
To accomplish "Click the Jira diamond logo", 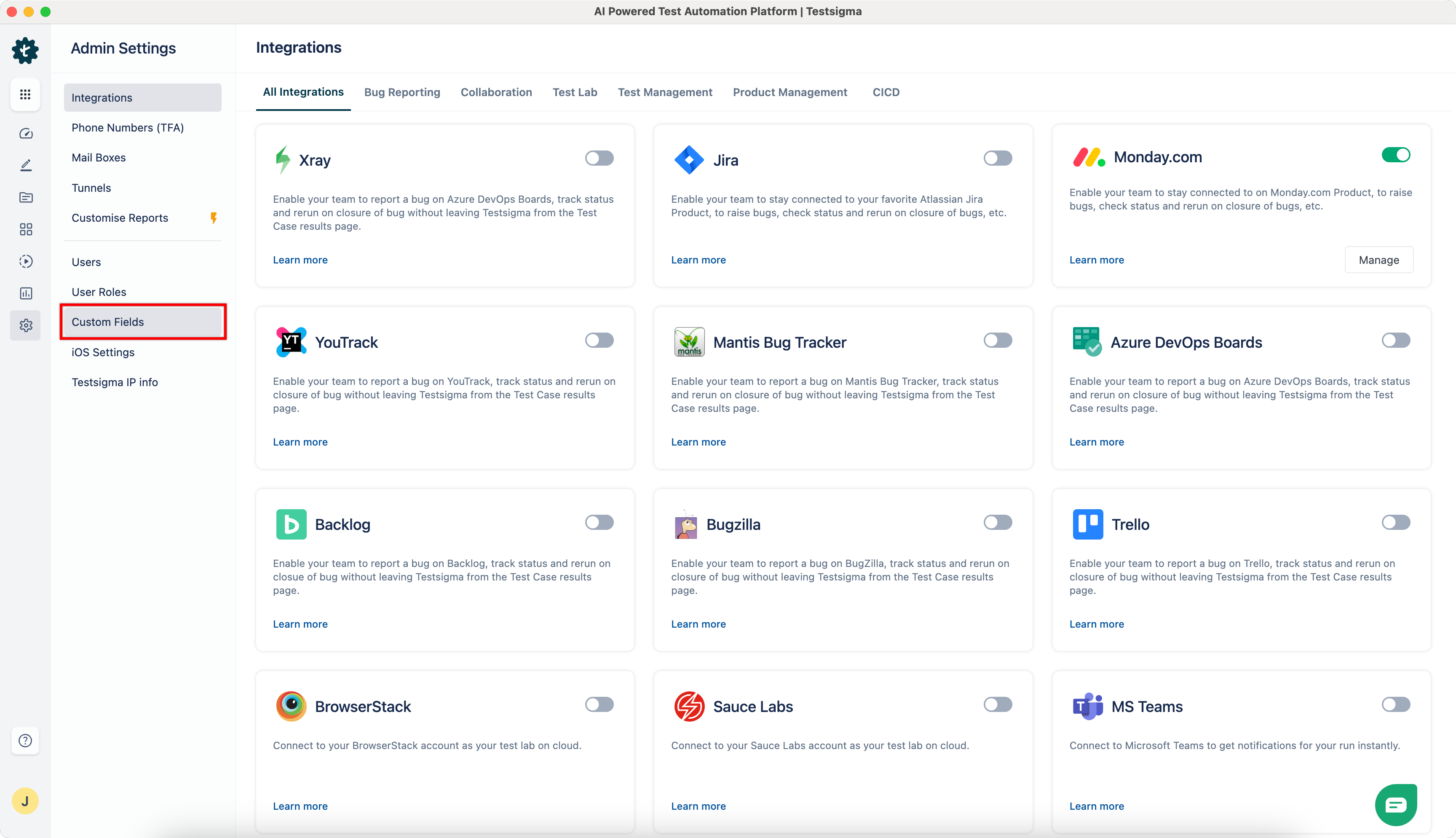I will pyautogui.click(x=689, y=160).
